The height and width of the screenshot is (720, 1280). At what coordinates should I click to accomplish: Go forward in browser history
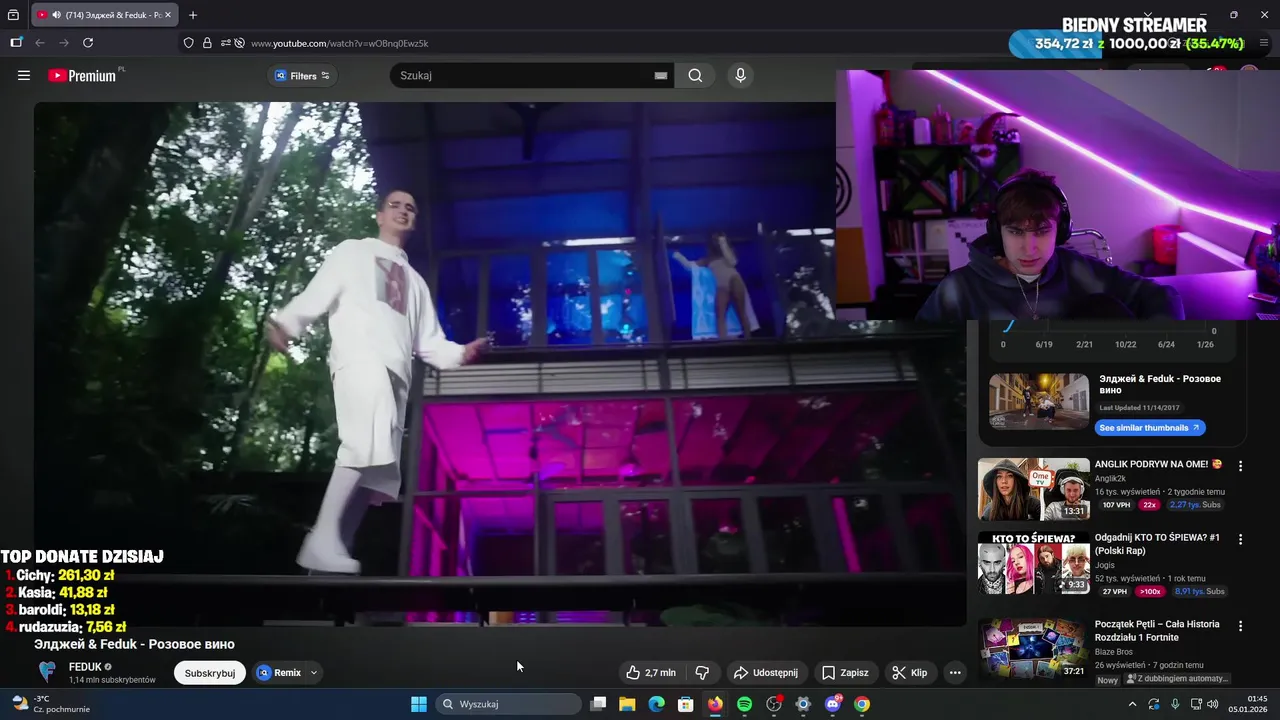click(x=64, y=43)
